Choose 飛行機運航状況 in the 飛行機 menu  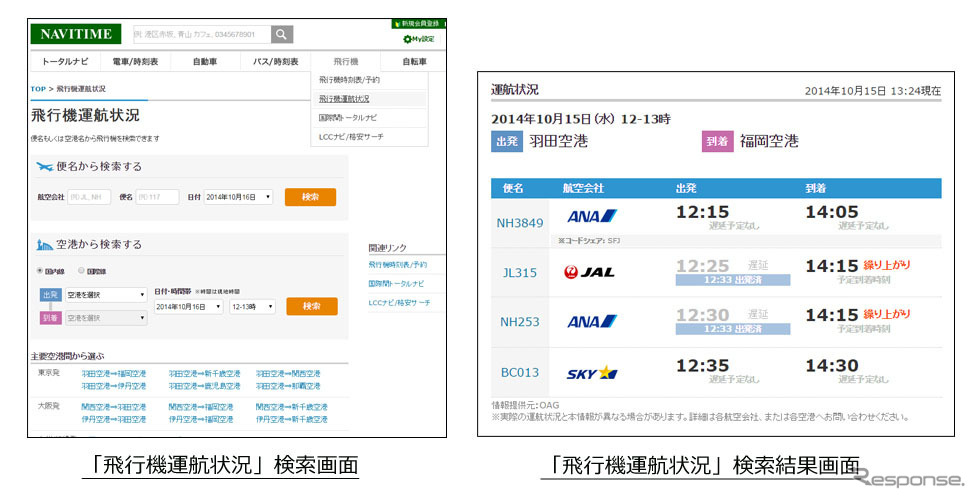(344, 99)
